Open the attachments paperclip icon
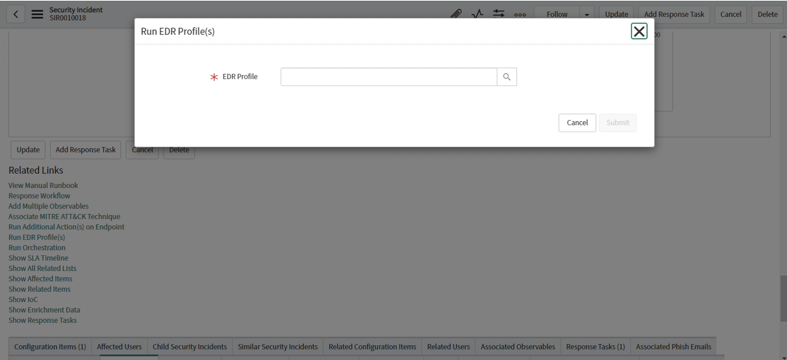 point(456,14)
